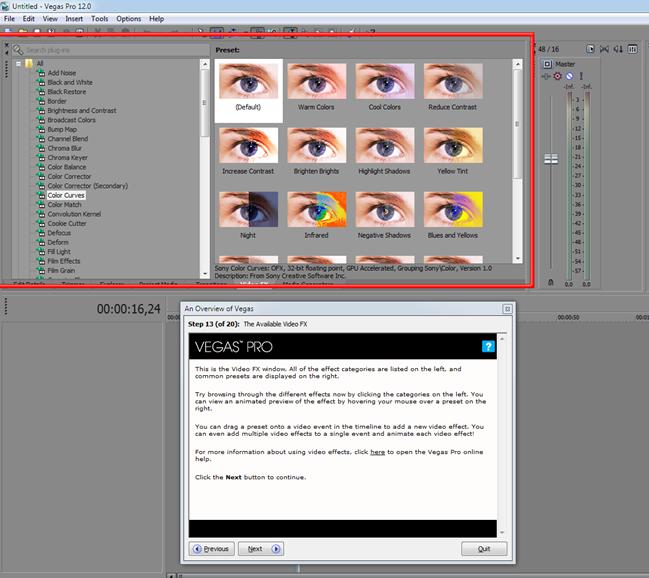This screenshot has width=649, height=578.
Task: Select Add Noise in plug-in list
Action: tap(62, 73)
